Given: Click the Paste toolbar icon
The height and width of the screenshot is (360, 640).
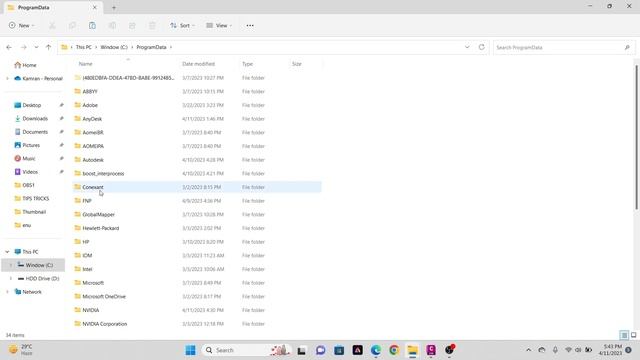Looking at the screenshot, I should coord(92,26).
